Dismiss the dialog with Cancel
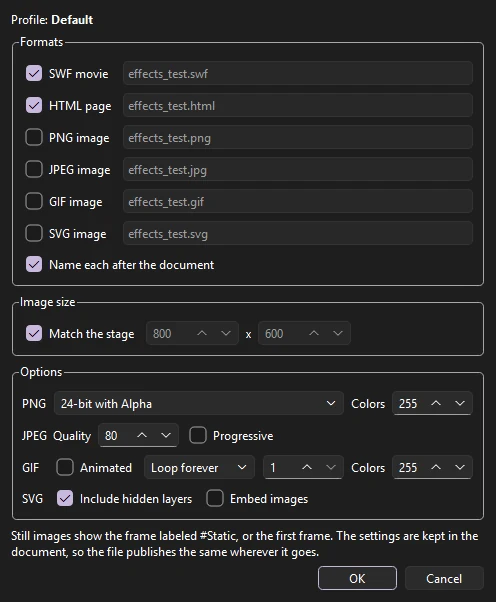 click(444, 578)
